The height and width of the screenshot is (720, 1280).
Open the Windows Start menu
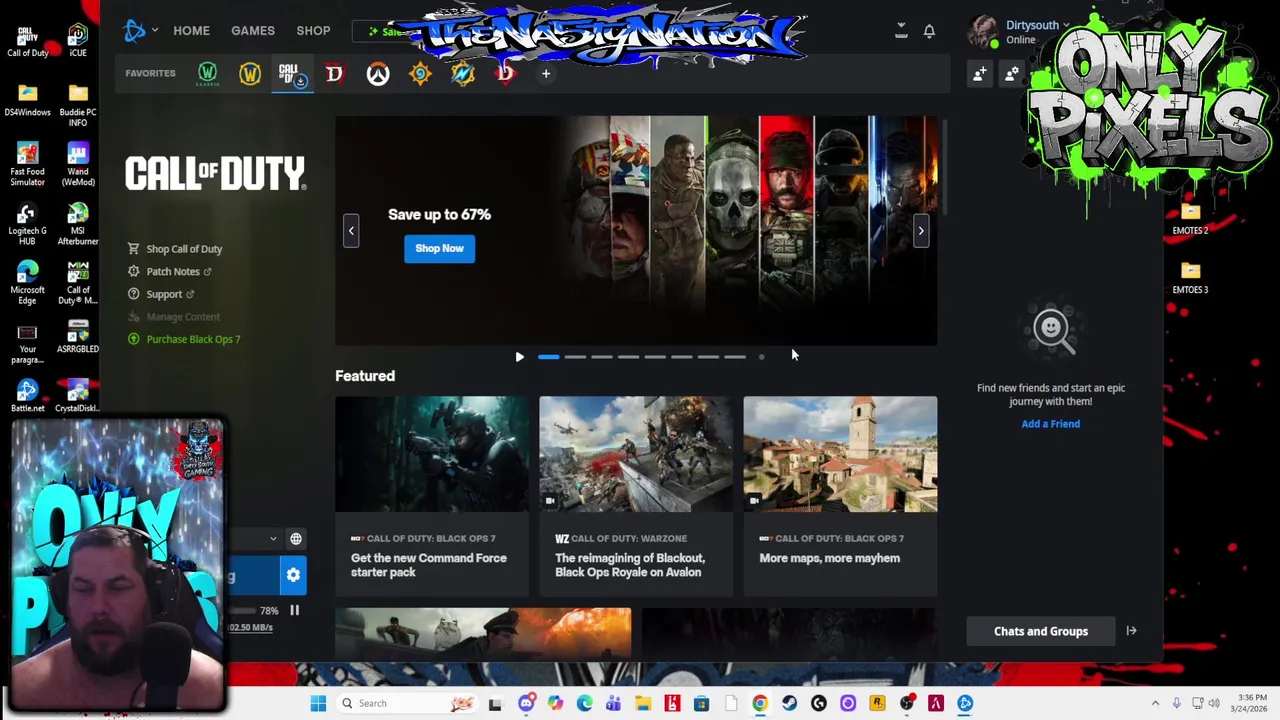[x=318, y=703]
